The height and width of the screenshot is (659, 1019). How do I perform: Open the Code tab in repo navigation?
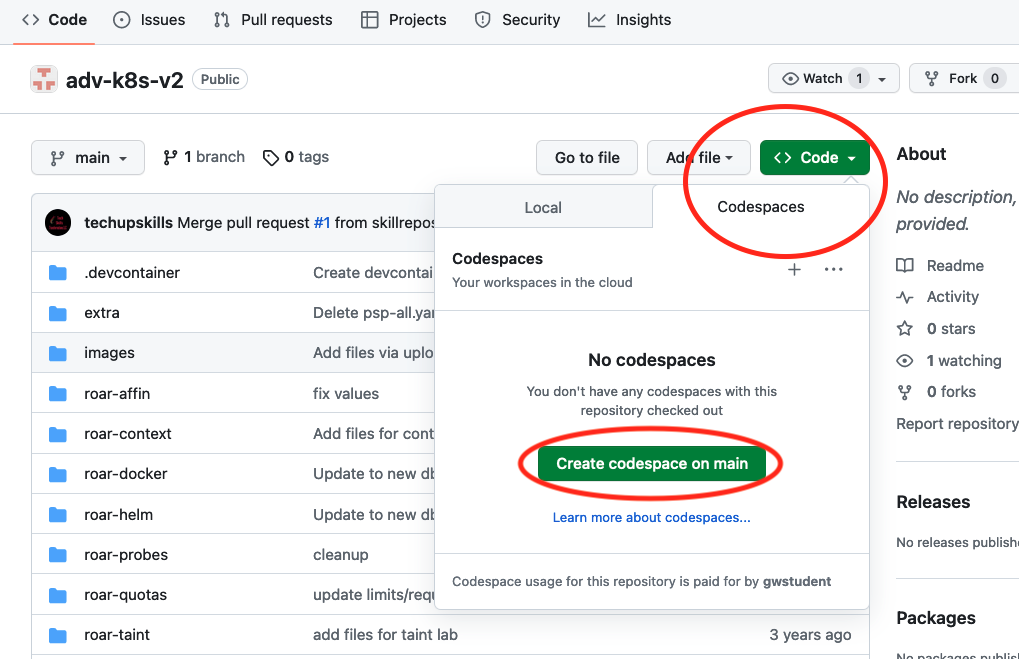pos(54,19)
